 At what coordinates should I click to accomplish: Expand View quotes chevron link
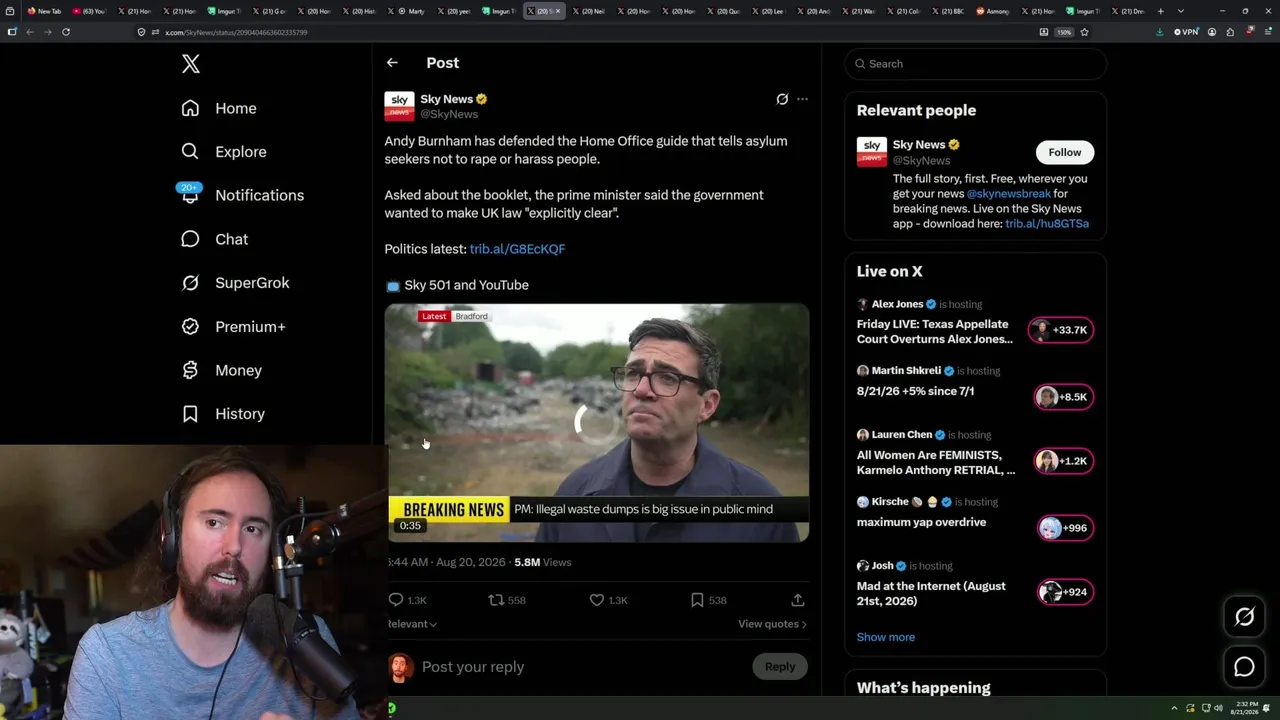click(x=772, y=624)
